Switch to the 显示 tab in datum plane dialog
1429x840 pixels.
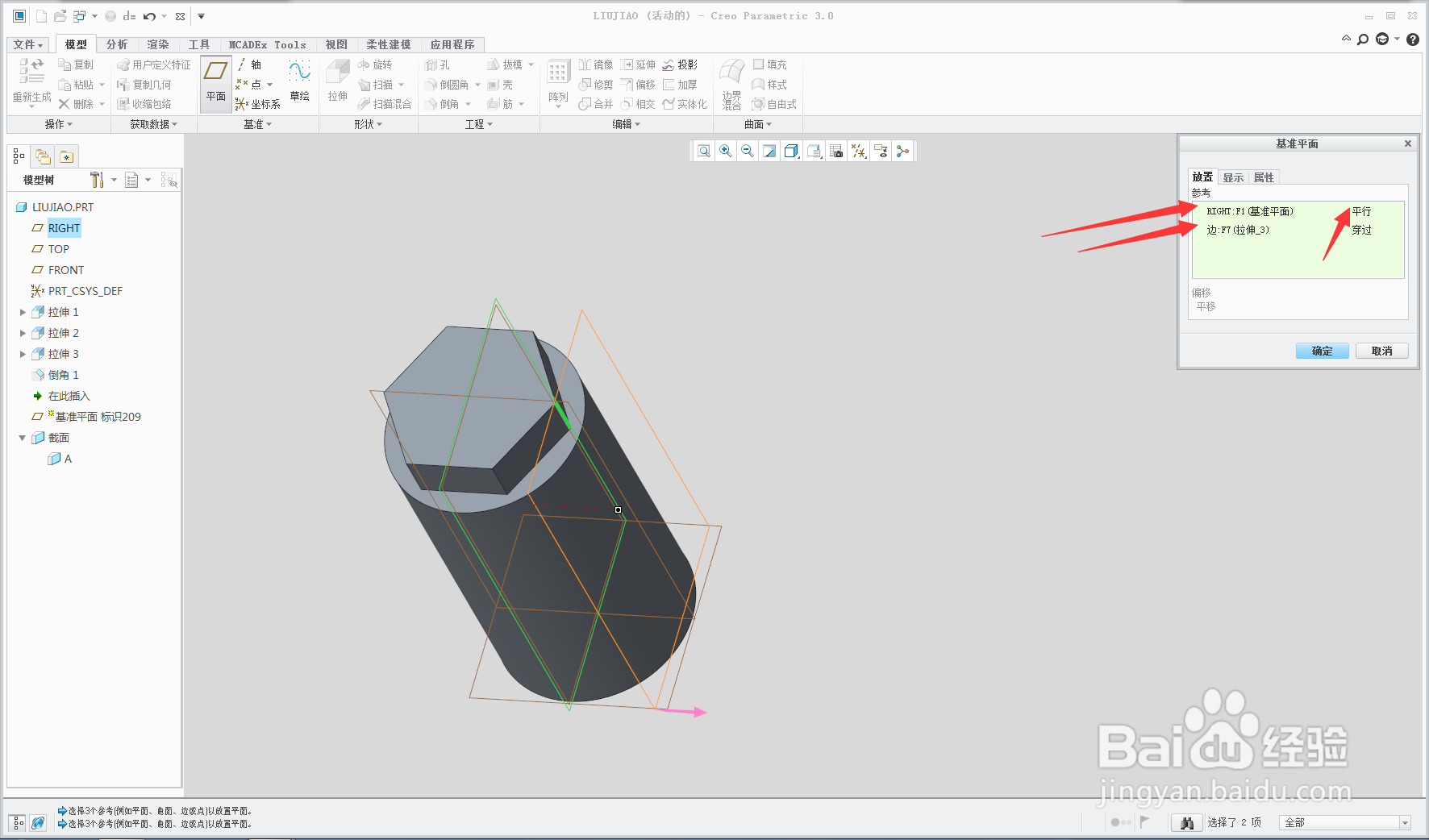[x=1233, y=177]
